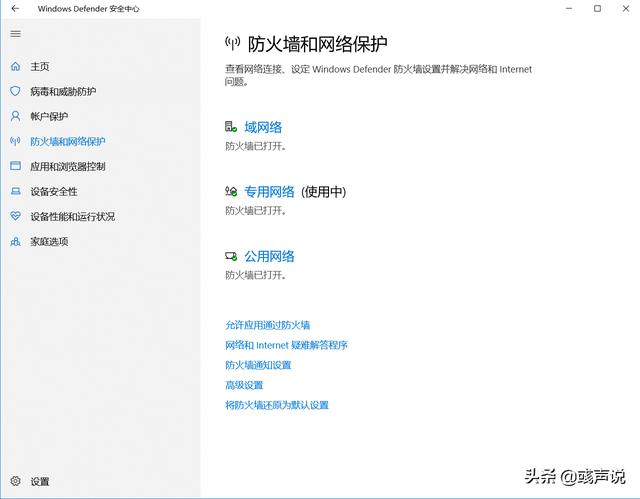Click the antenna icon in the page heading
The image size is (640, 499).
coord(233,43)
